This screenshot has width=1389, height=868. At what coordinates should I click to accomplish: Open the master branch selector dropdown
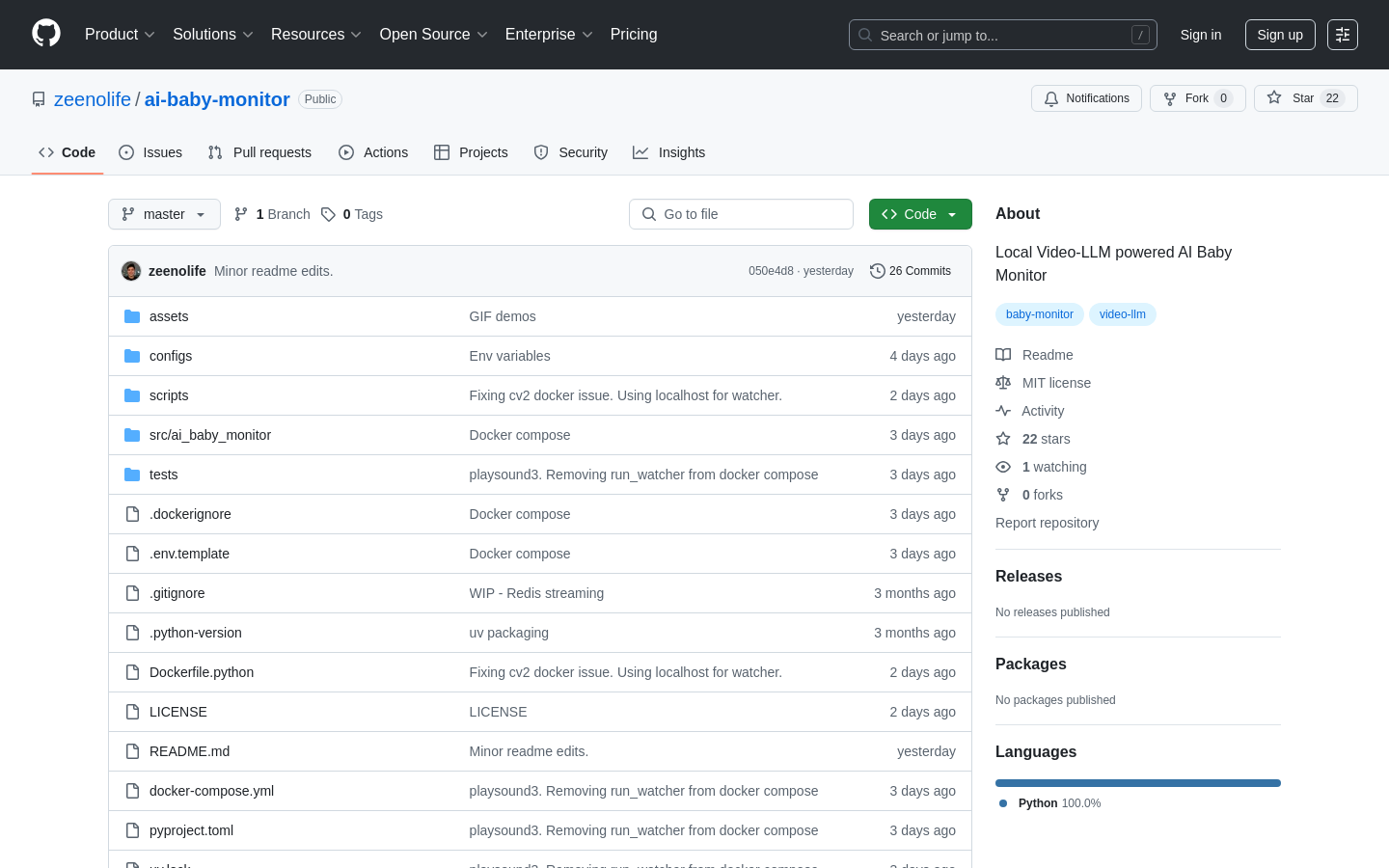coord(164,214)
